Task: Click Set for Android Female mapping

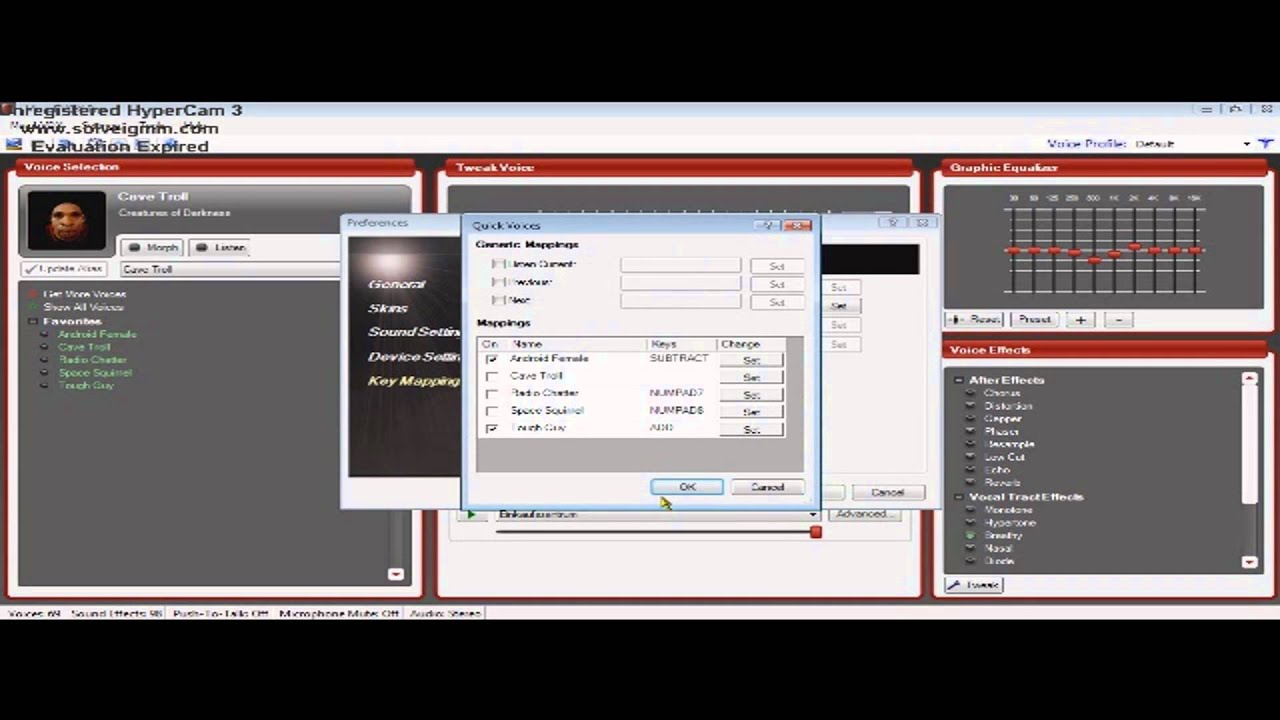Action: tap(751, 360)
